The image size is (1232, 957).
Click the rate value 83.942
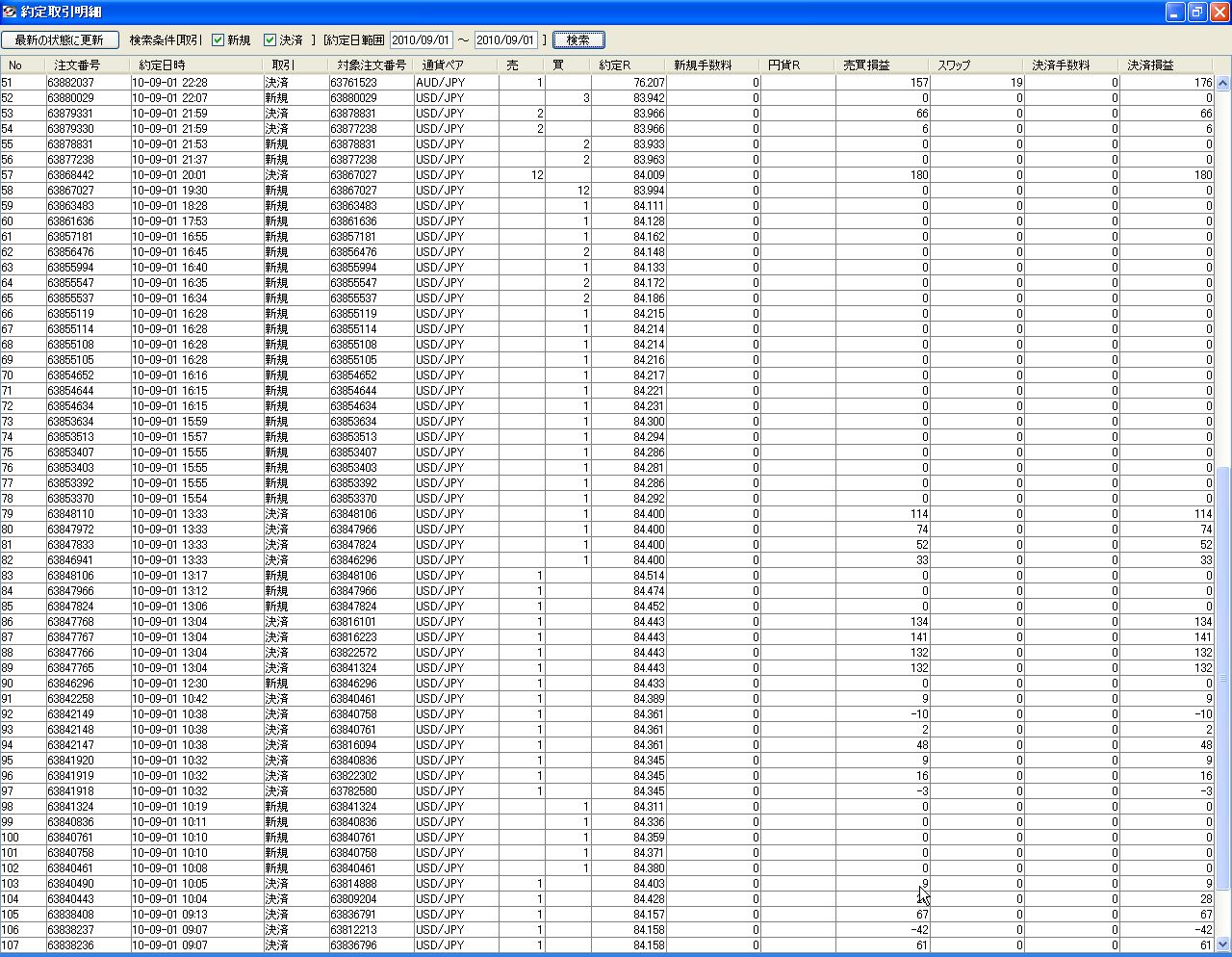coord(649,98)
